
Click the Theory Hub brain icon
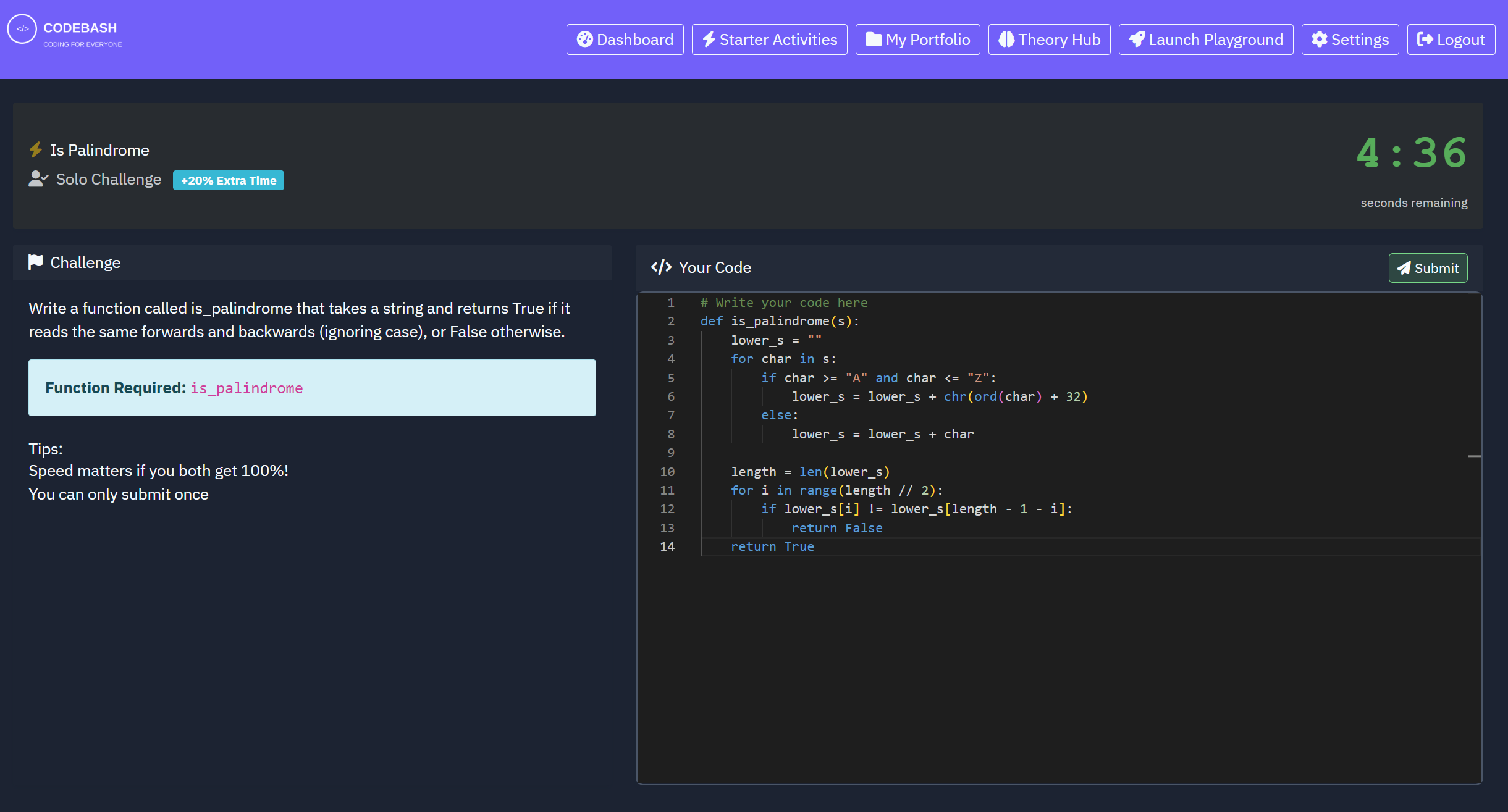pyautogui.click(x=1006, y=40)
